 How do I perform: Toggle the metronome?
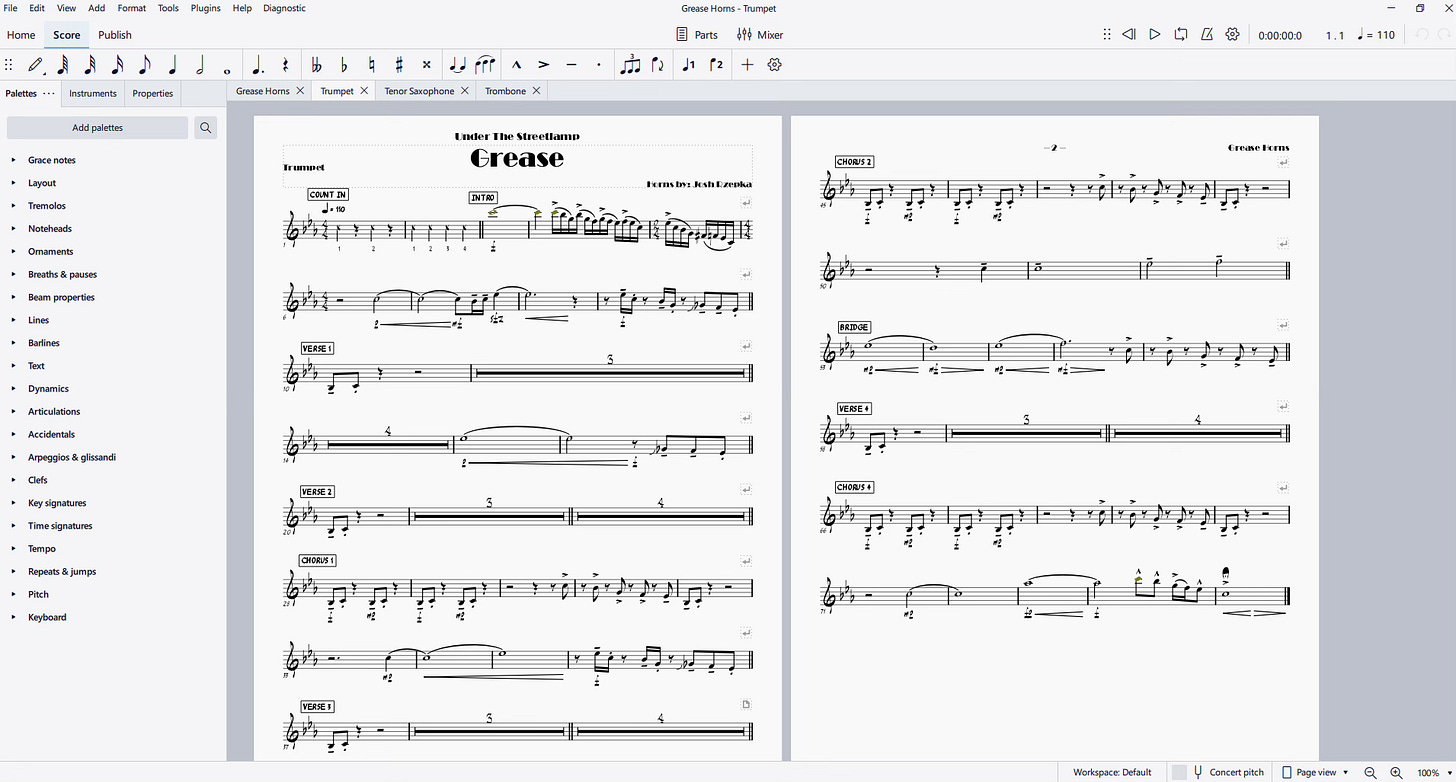click(x=1207, y=34)
